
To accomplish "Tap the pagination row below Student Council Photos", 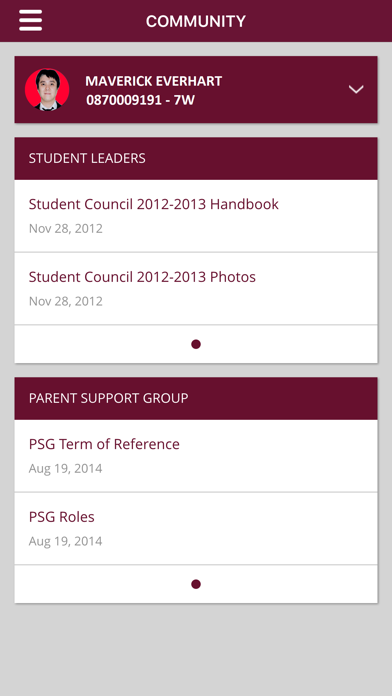I will tap(196, 344).
